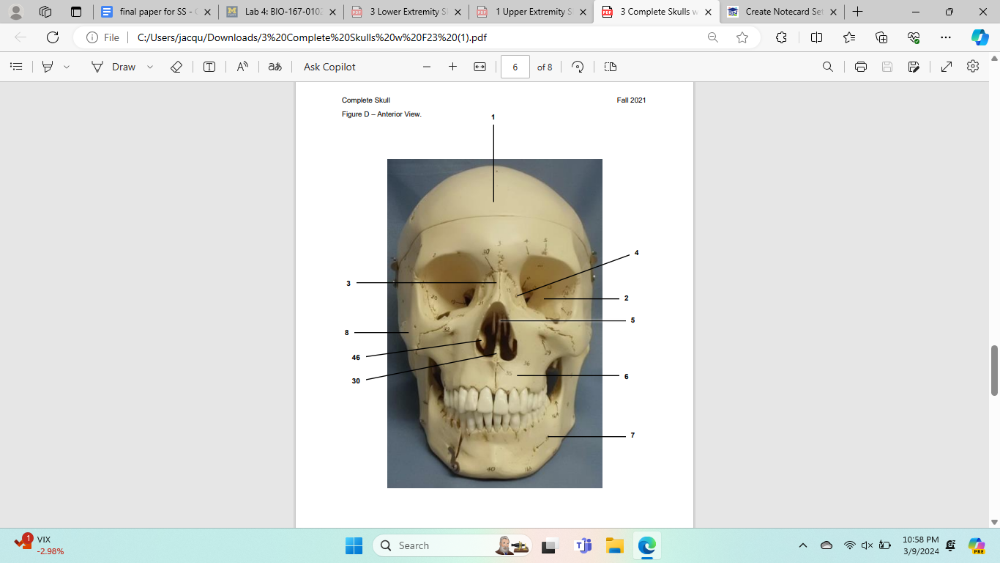The image size is (1000, 563).
Task: Toggle the table of contents sidebar
Action: pyautogui.click(x=16, y=67)
